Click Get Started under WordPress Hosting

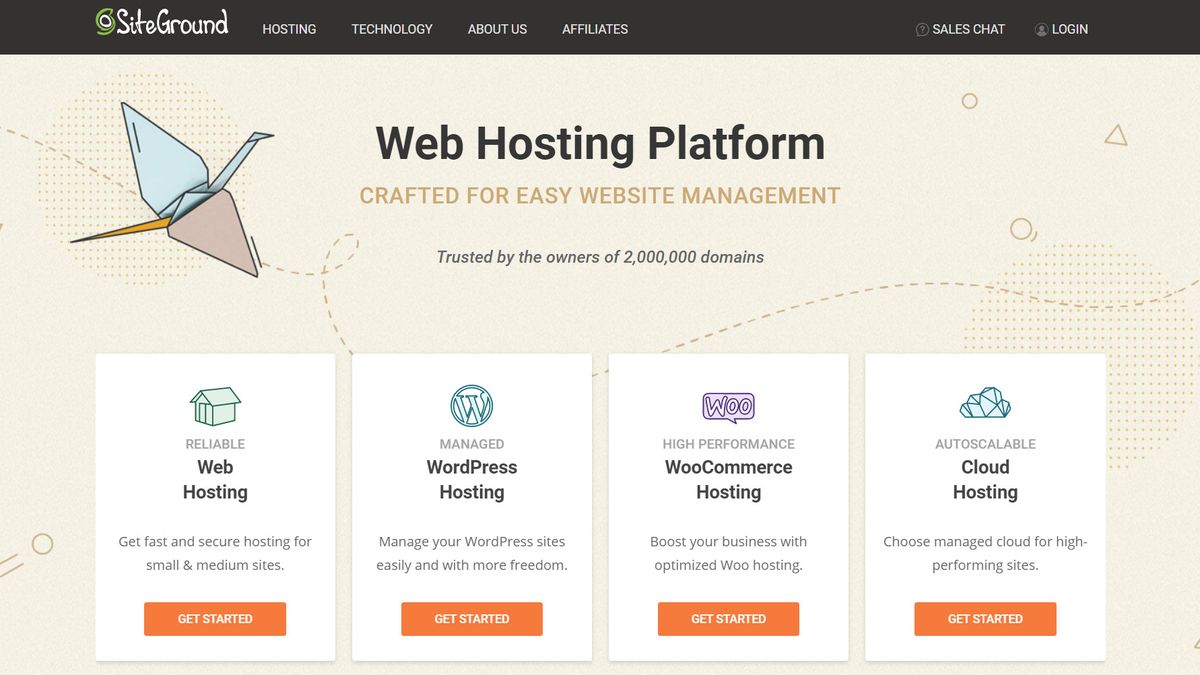click(471, 619)
